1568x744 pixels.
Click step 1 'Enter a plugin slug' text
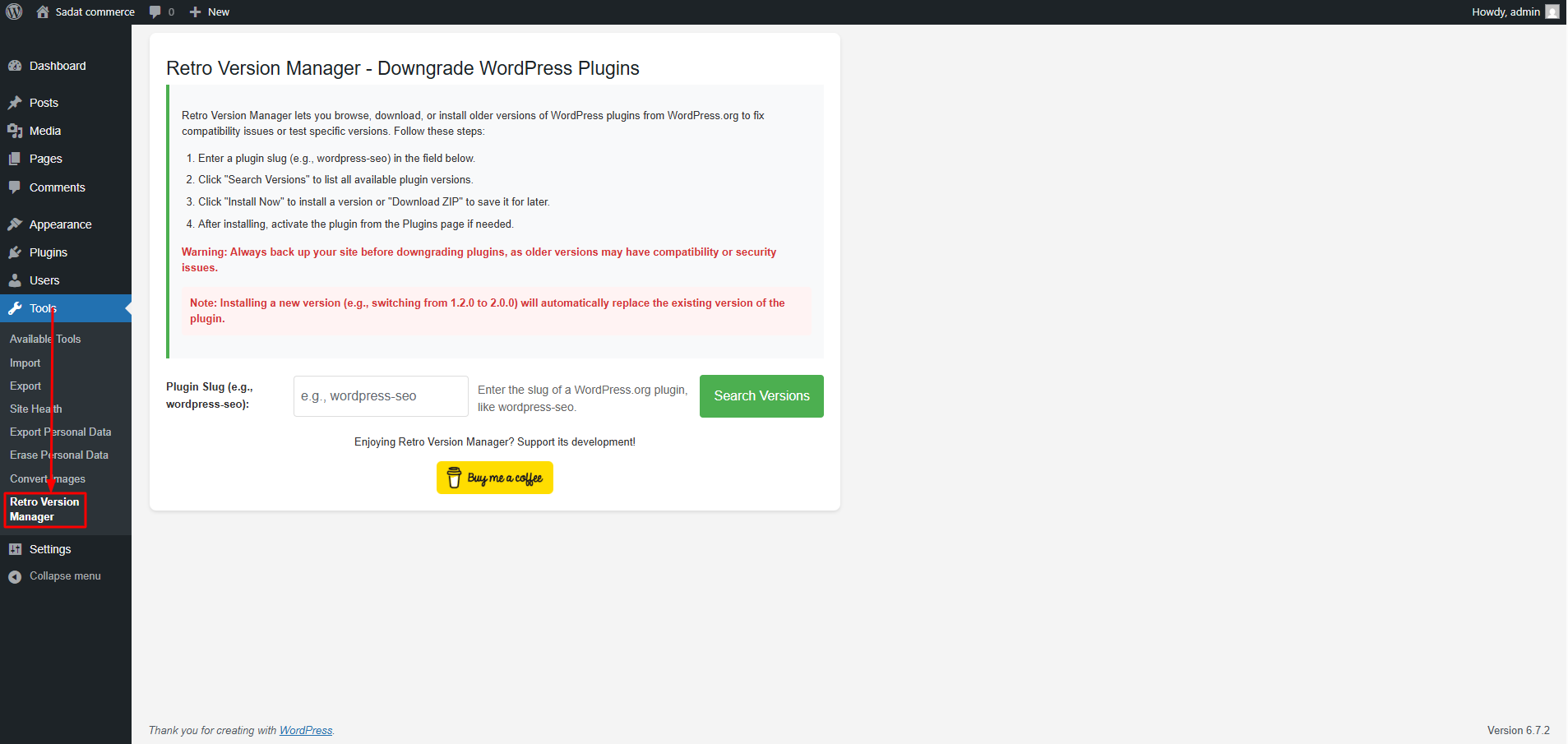[x=336, y=158]
